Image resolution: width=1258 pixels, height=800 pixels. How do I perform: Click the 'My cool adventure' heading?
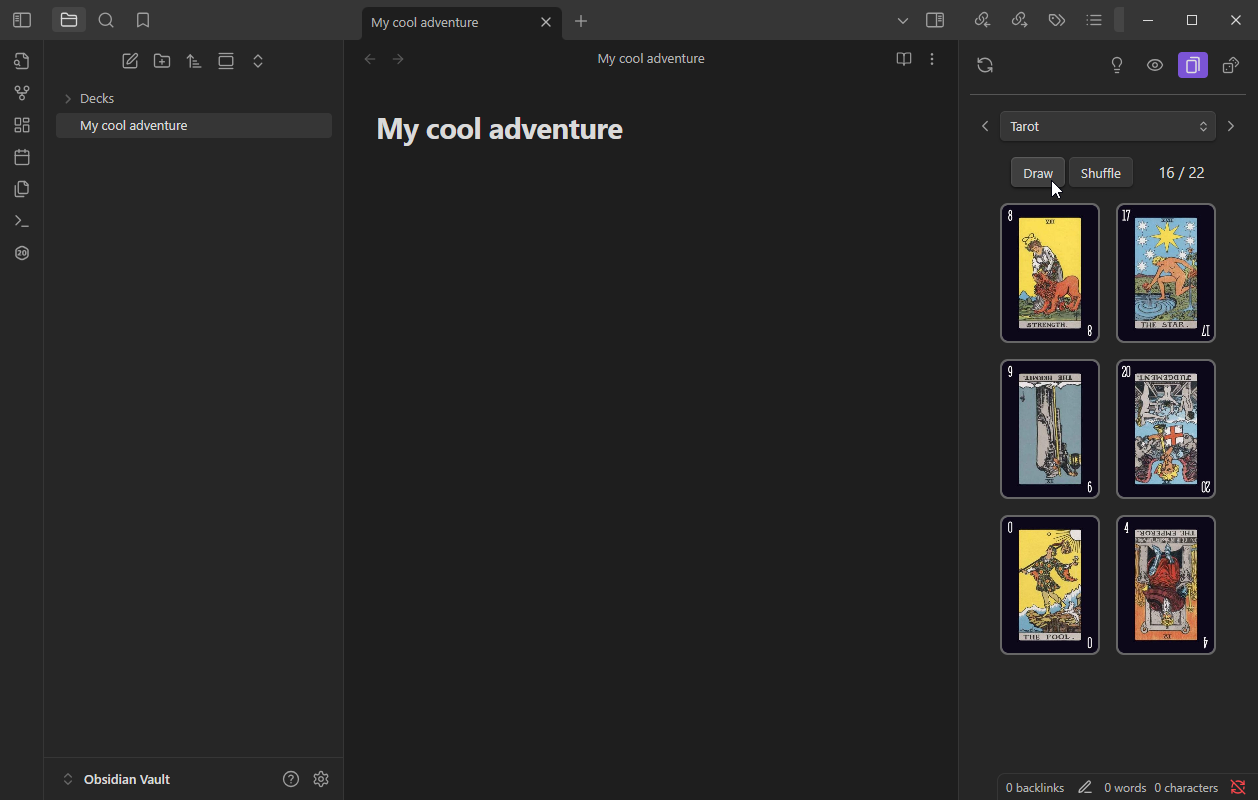[x=499, y=129]
